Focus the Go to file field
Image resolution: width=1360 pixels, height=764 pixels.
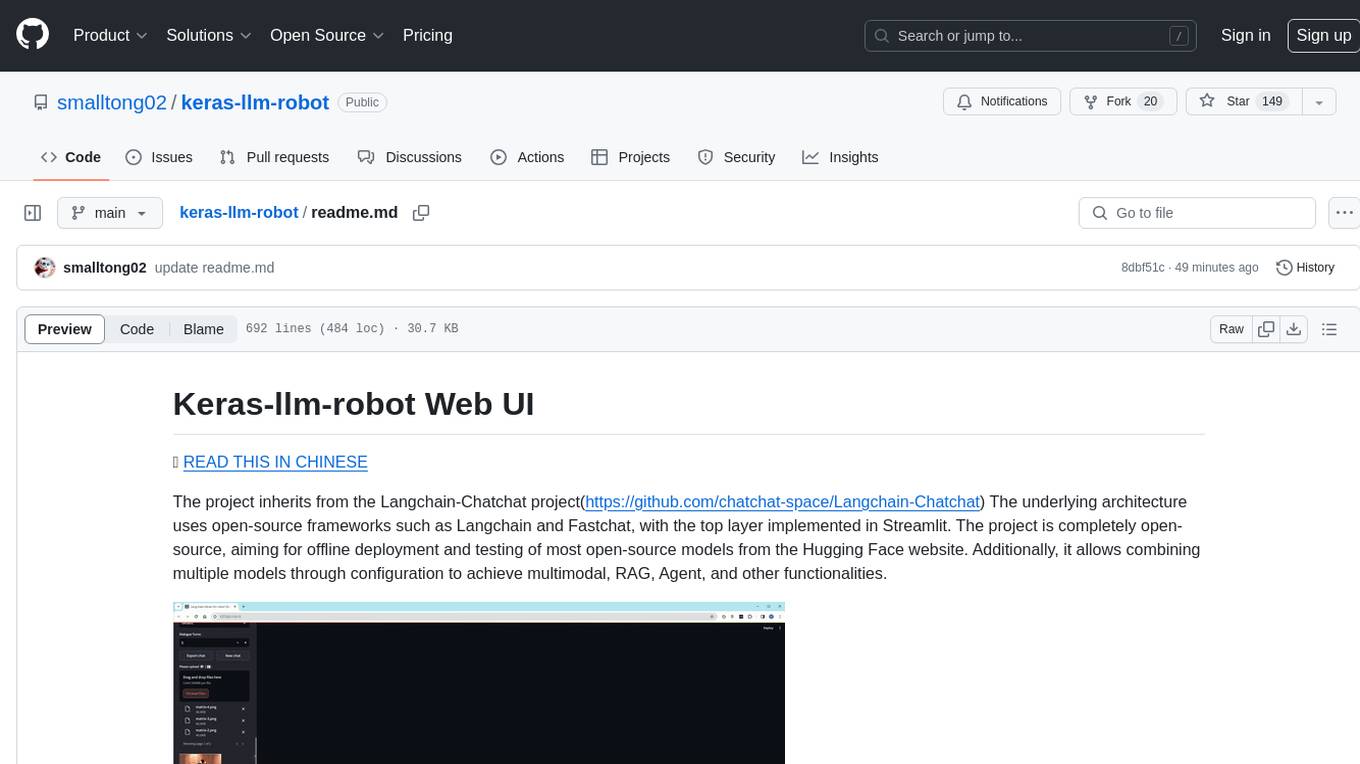coord(1197,213)
